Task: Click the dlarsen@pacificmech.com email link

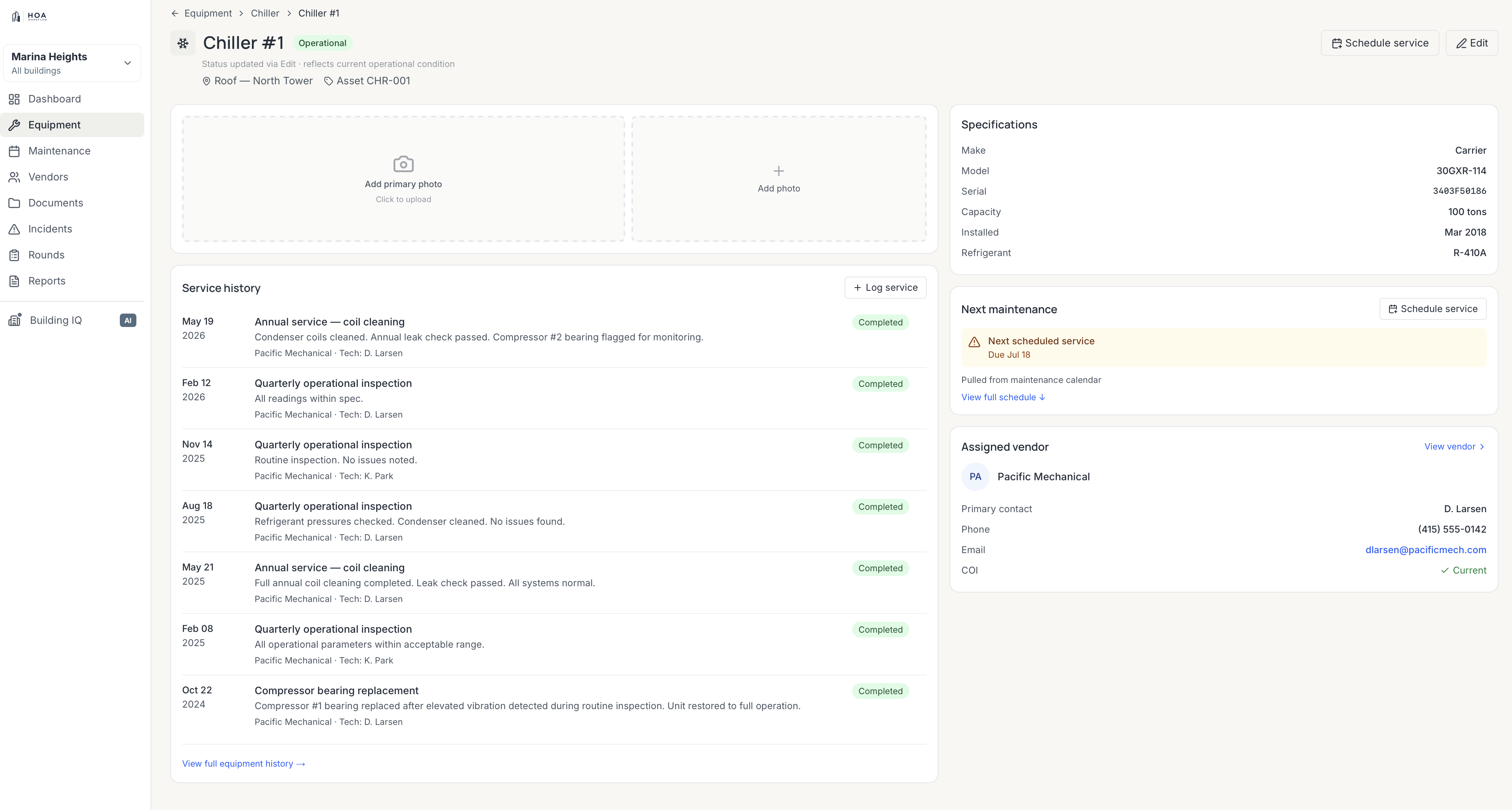Action: (x=1426, y=550)
